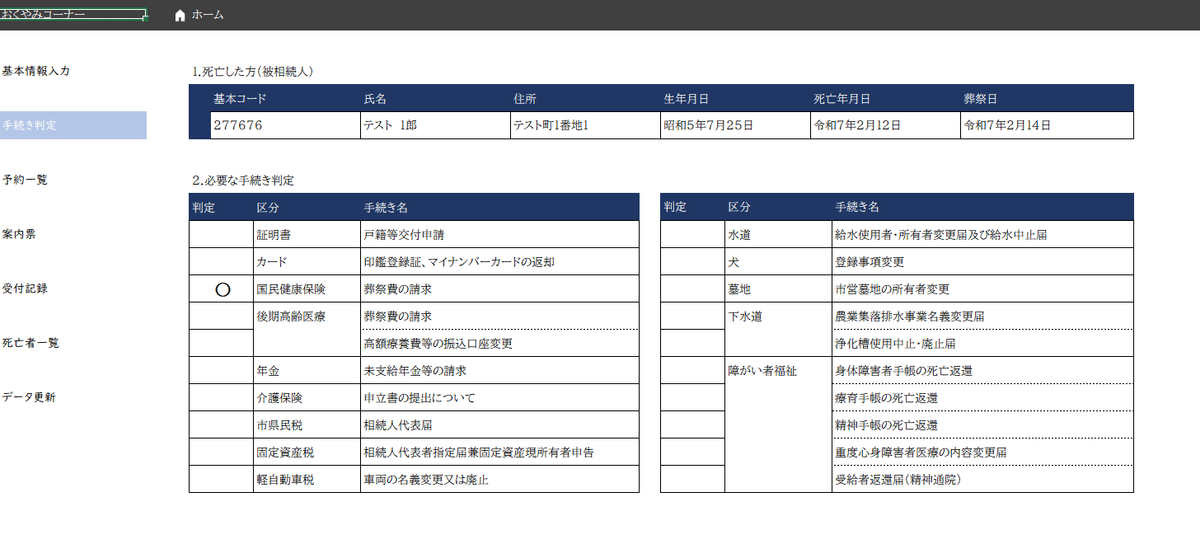Open 受付記録 sidebar entry
The image size is (1200, 544).
(25, 288)
